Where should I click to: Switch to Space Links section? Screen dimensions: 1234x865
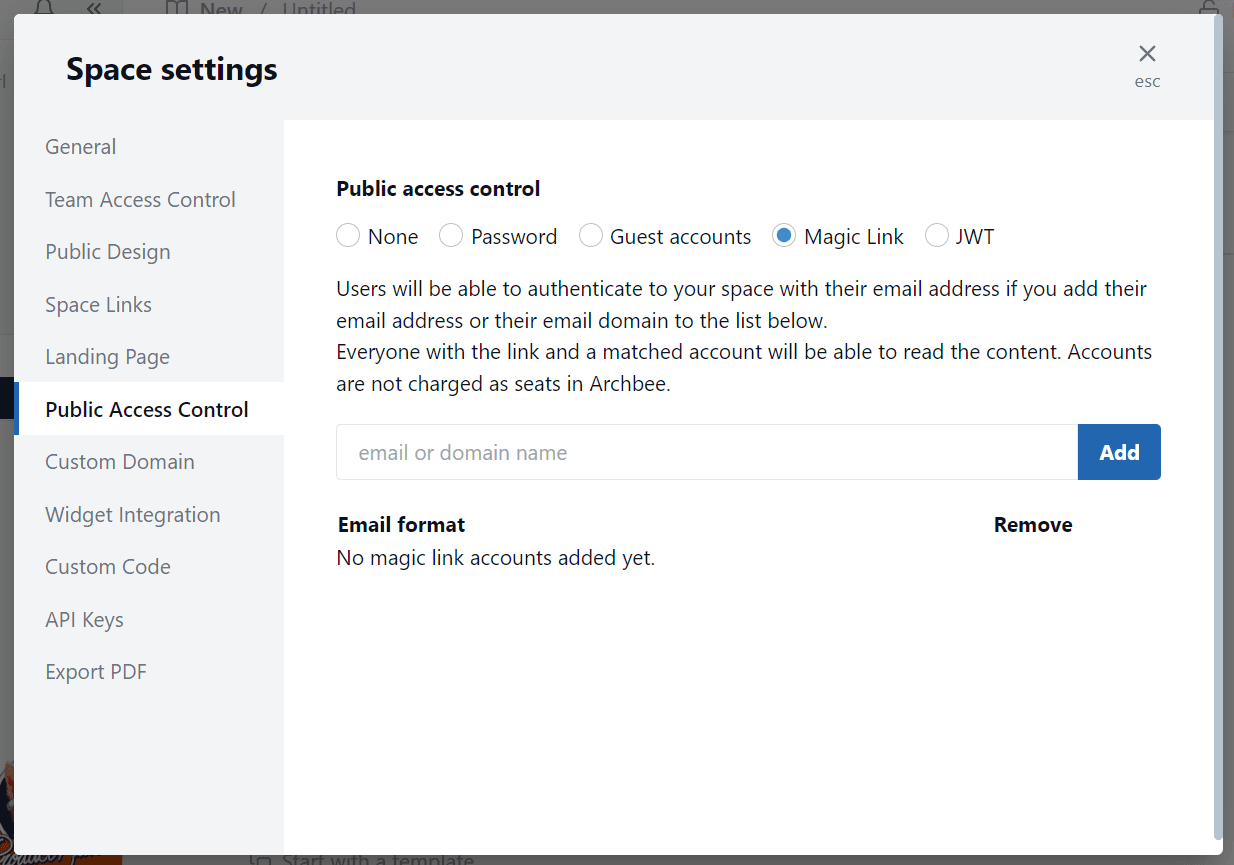click(x=99, y=305)
